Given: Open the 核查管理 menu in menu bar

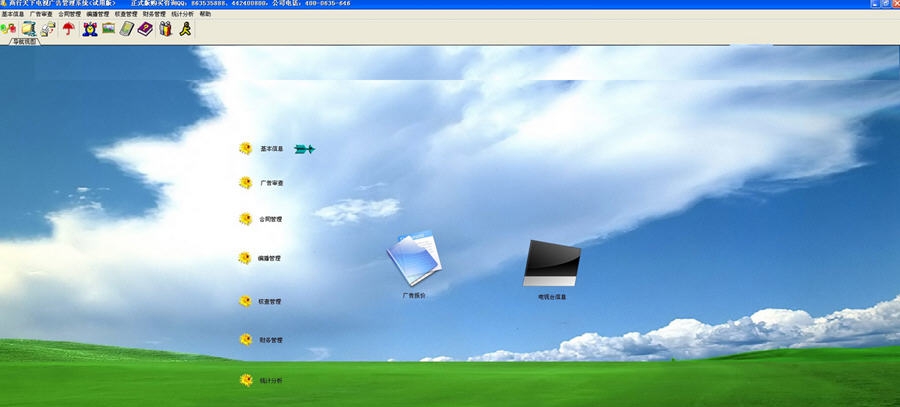Looking at the screenshot, I should pyautogui.click(x=126, y=14).
